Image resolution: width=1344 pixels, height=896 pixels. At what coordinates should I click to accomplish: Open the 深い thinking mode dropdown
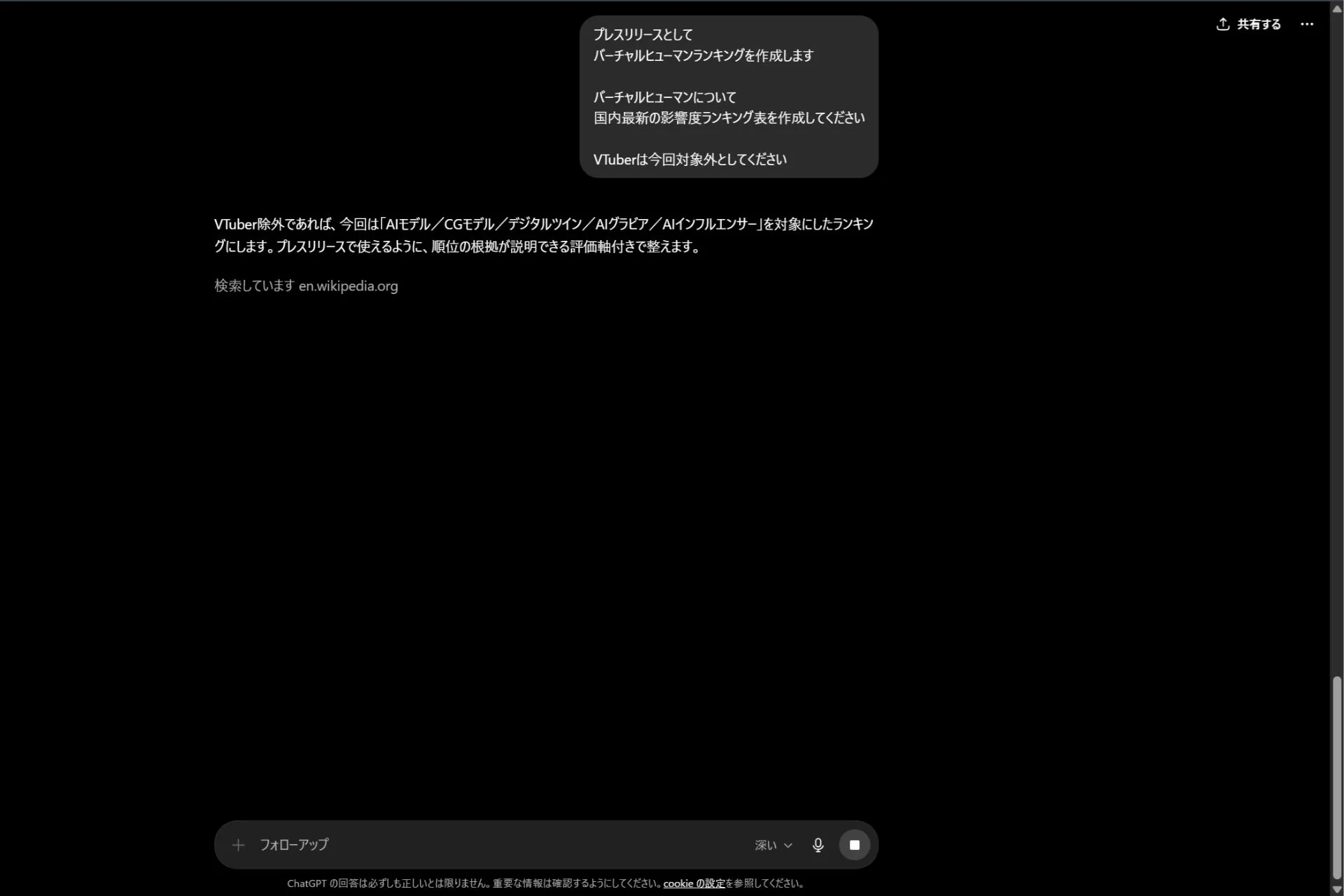point(773,845)
